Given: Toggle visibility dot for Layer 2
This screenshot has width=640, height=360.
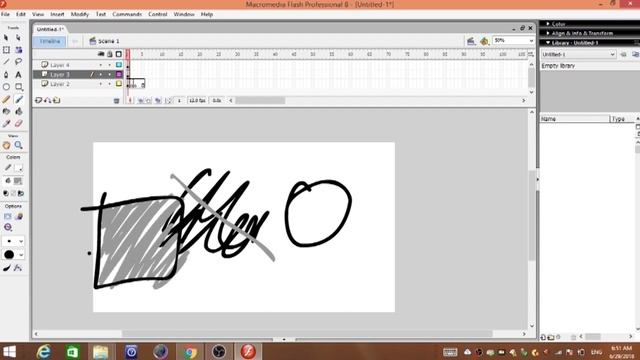Looking at the screenshot, I should (101, 84).
